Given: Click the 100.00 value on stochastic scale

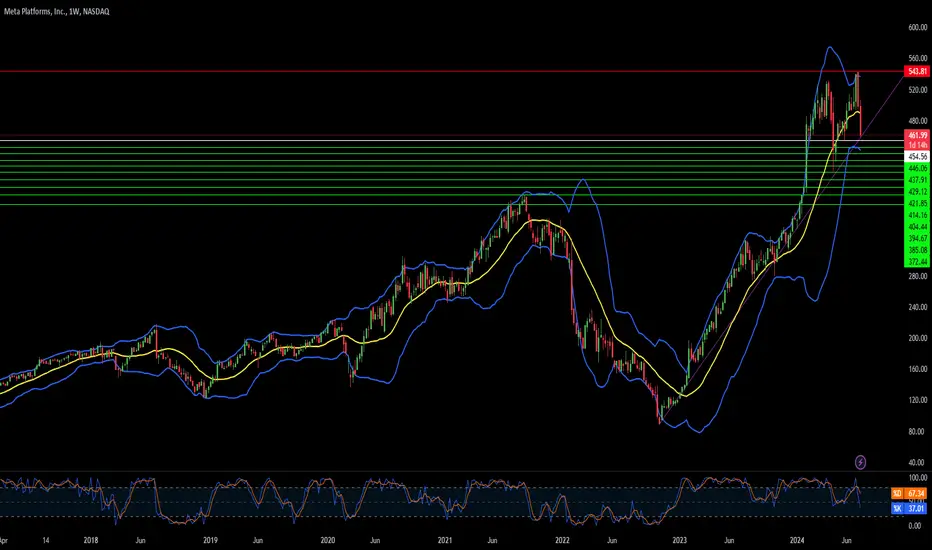Looking at the screenshot, I should click(918, 477).
